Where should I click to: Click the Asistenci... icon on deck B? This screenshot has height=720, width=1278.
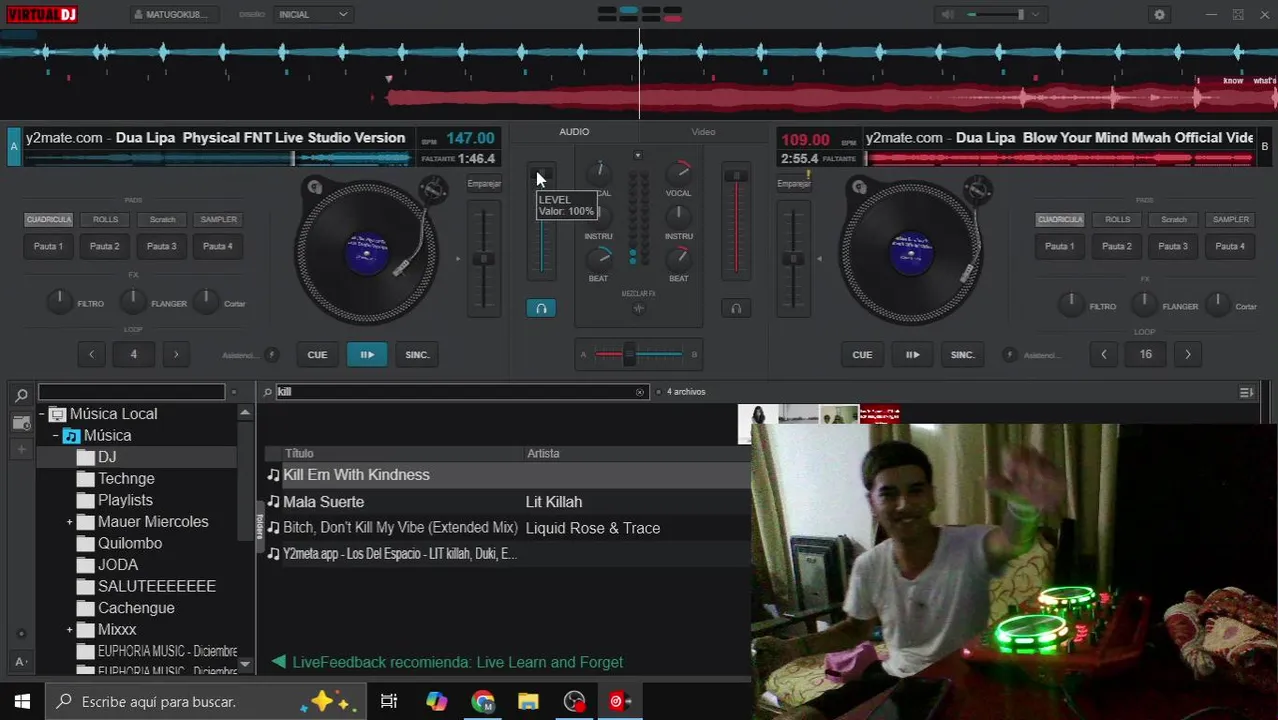point(1010,354)
